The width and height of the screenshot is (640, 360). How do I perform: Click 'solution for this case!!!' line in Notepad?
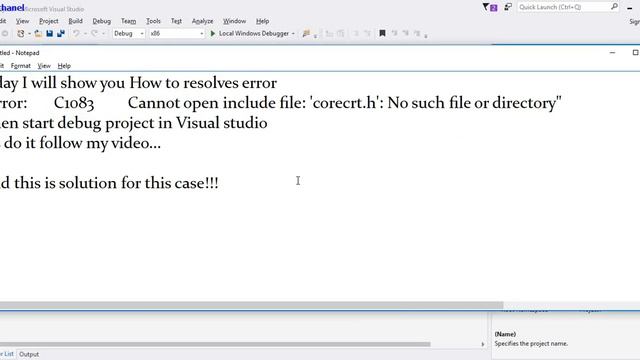pyautogui.click(x=139, y=183)
